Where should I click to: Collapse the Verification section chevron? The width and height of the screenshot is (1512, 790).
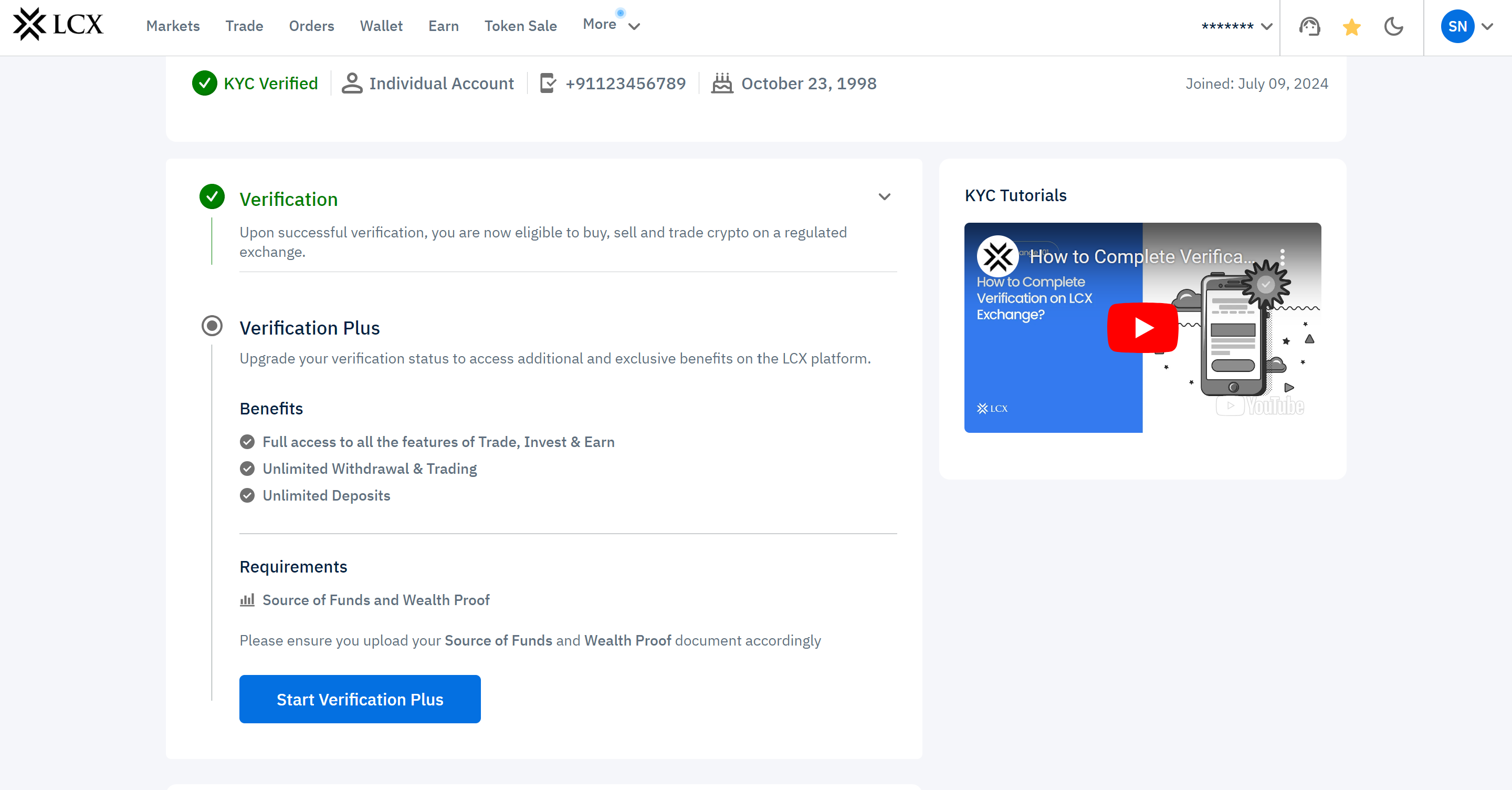(x=884, y=197)
